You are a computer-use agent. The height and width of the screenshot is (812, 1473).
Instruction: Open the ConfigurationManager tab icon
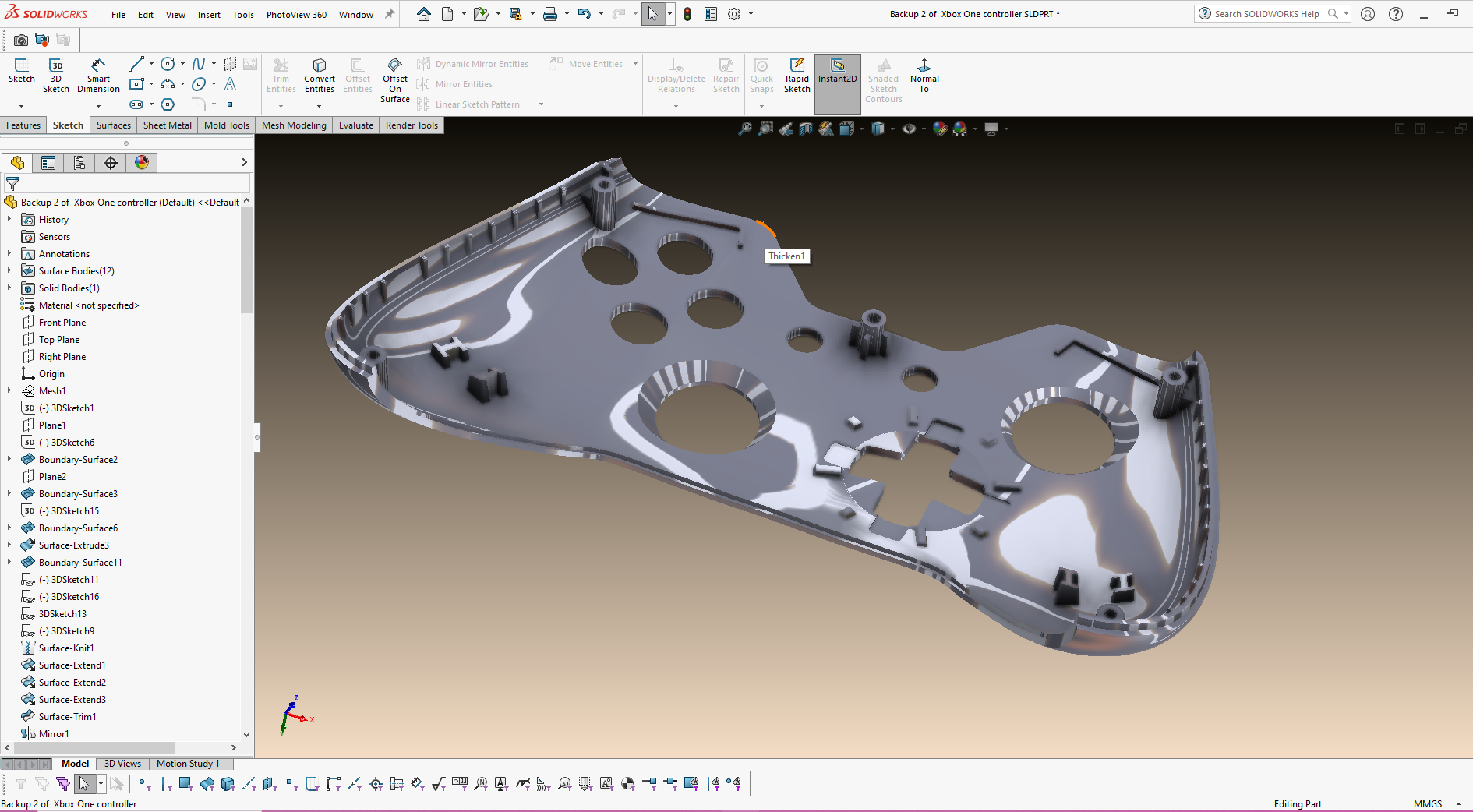click(79, 162)
